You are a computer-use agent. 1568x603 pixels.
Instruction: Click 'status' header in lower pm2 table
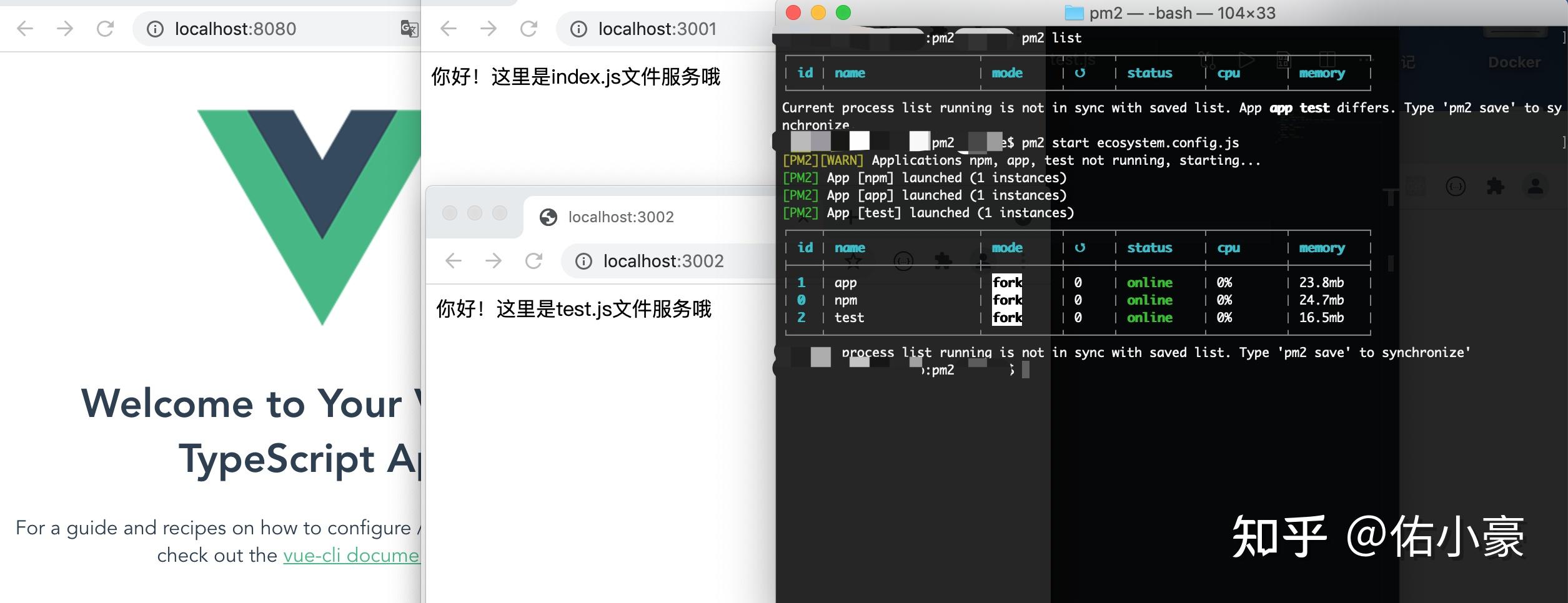pyautogui.click(x=1149, y=248)
